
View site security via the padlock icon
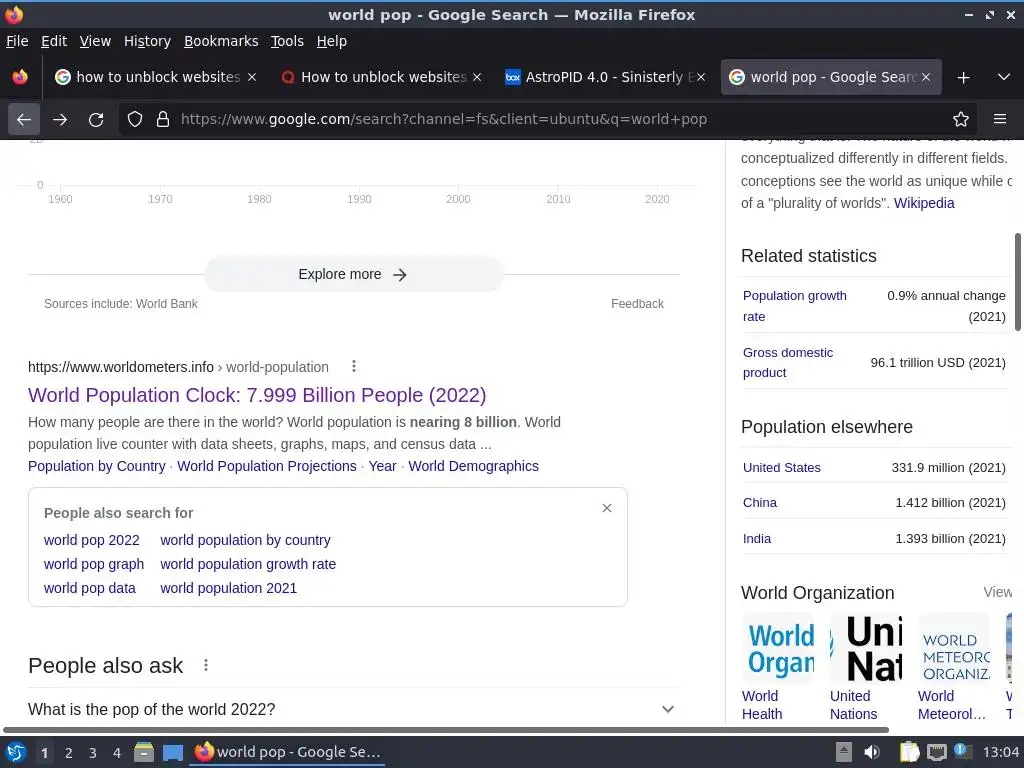(x=163, y=120)
